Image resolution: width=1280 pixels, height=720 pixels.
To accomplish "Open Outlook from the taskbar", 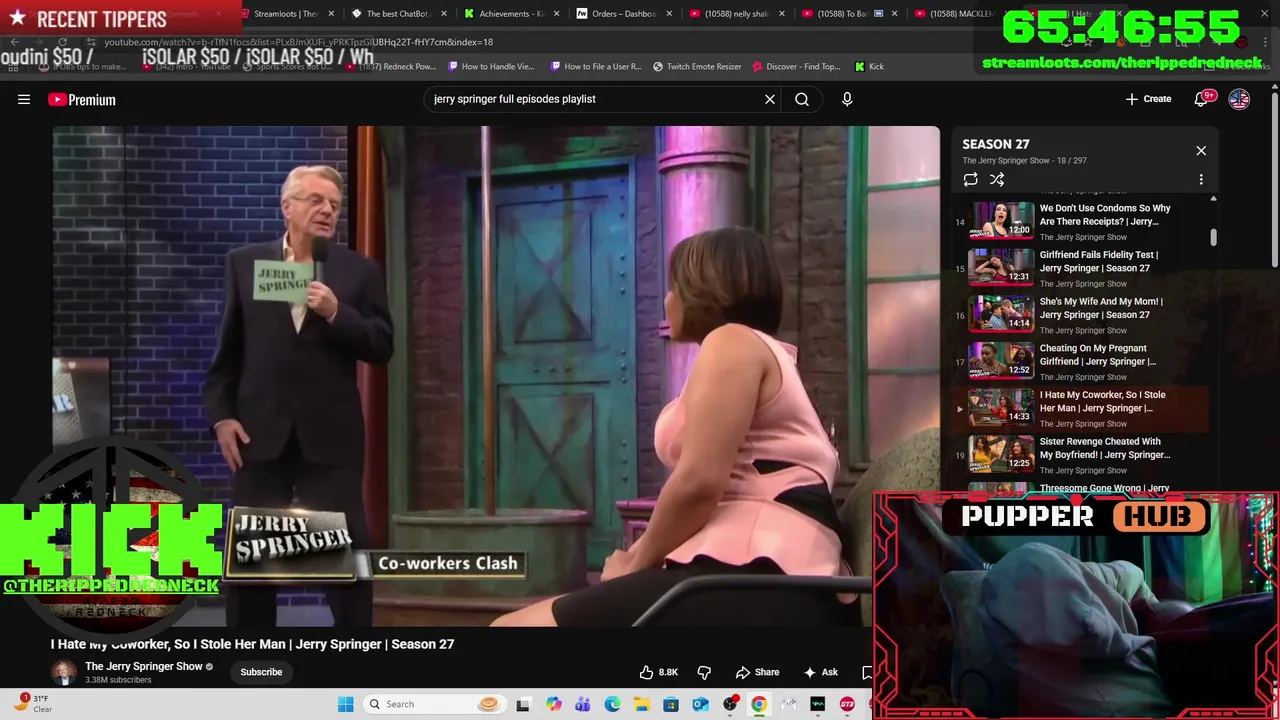I will coord(700,704).
